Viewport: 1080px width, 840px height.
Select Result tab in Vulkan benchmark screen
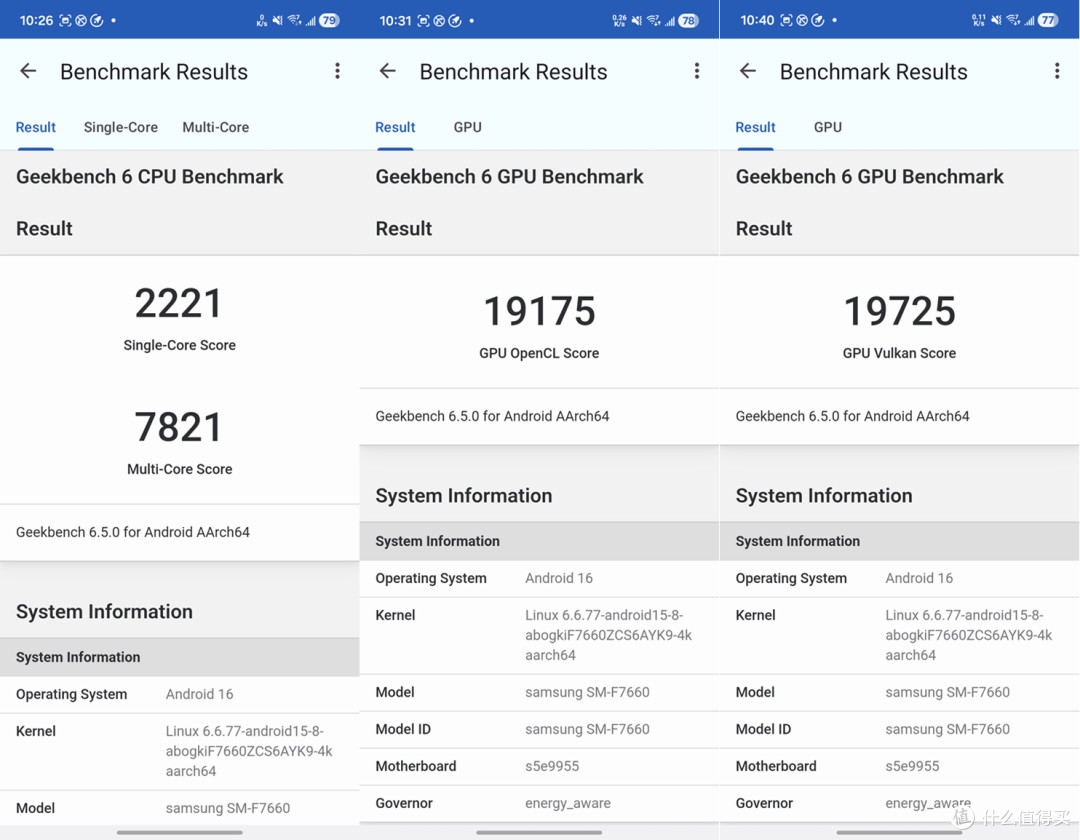[x=756, y=127]
